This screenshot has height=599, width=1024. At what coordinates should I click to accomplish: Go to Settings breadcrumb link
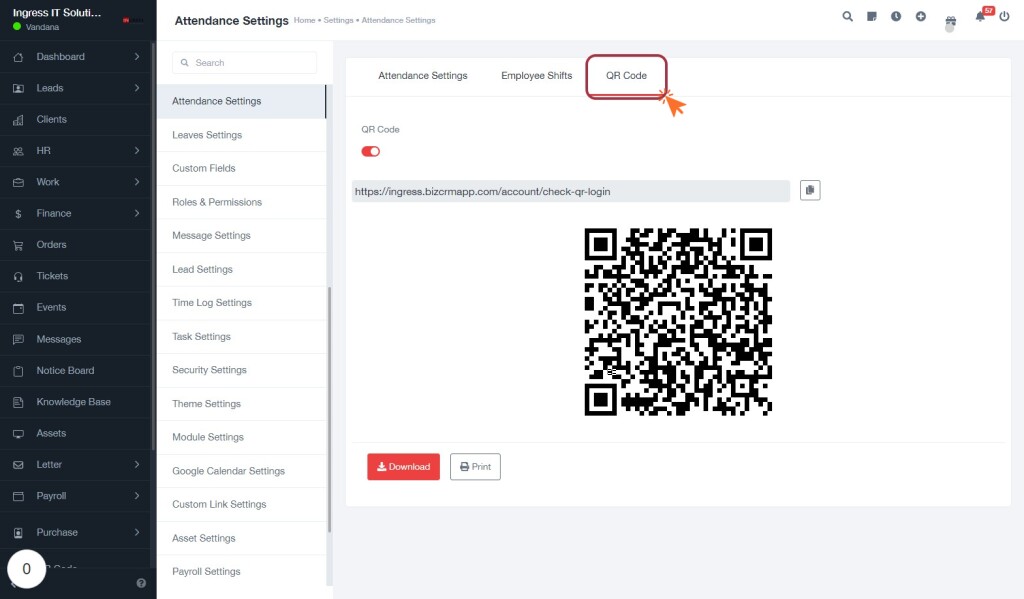(x=338, y=20)
